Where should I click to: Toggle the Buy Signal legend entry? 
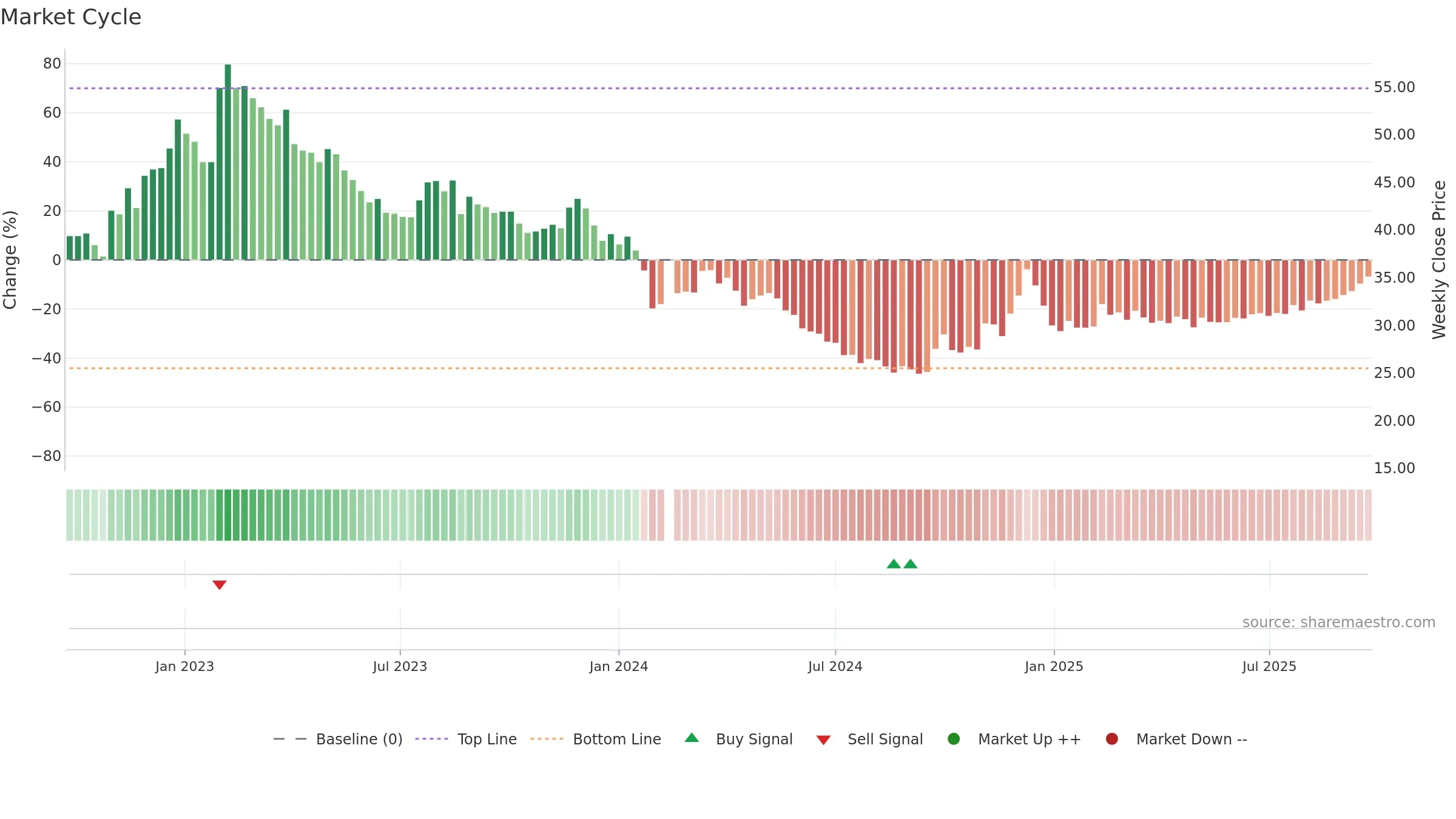tap(738, 739)
